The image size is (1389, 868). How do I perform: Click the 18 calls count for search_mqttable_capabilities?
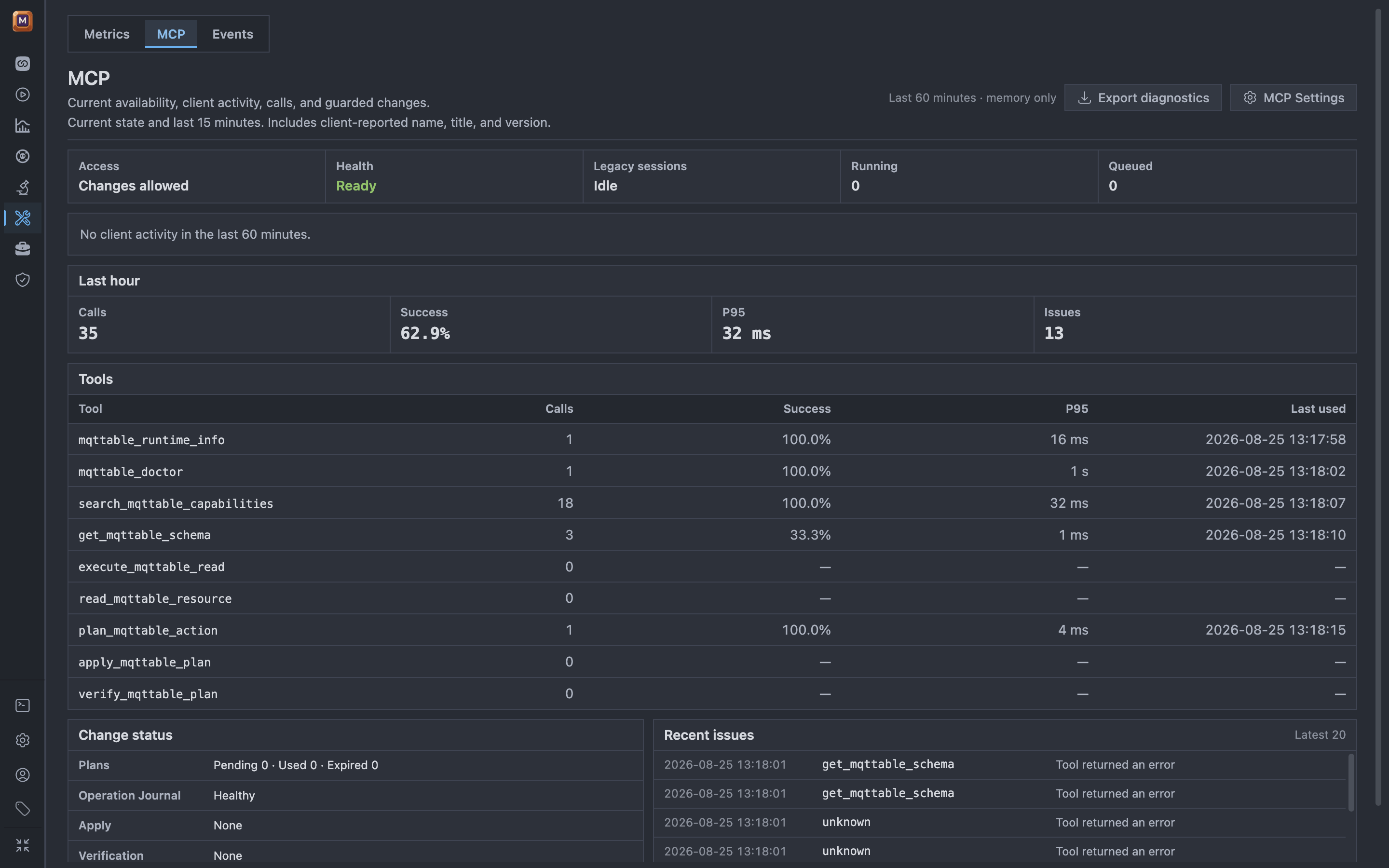click(x=565, y=503)
